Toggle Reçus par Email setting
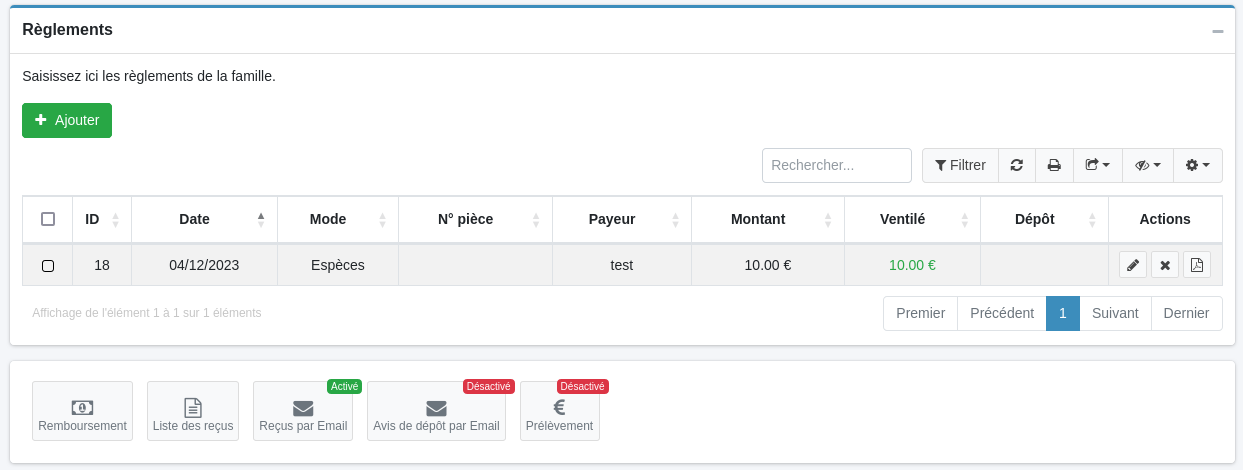Image resolution: width=1243 pixels, height=470 pixels. point(303,411)
